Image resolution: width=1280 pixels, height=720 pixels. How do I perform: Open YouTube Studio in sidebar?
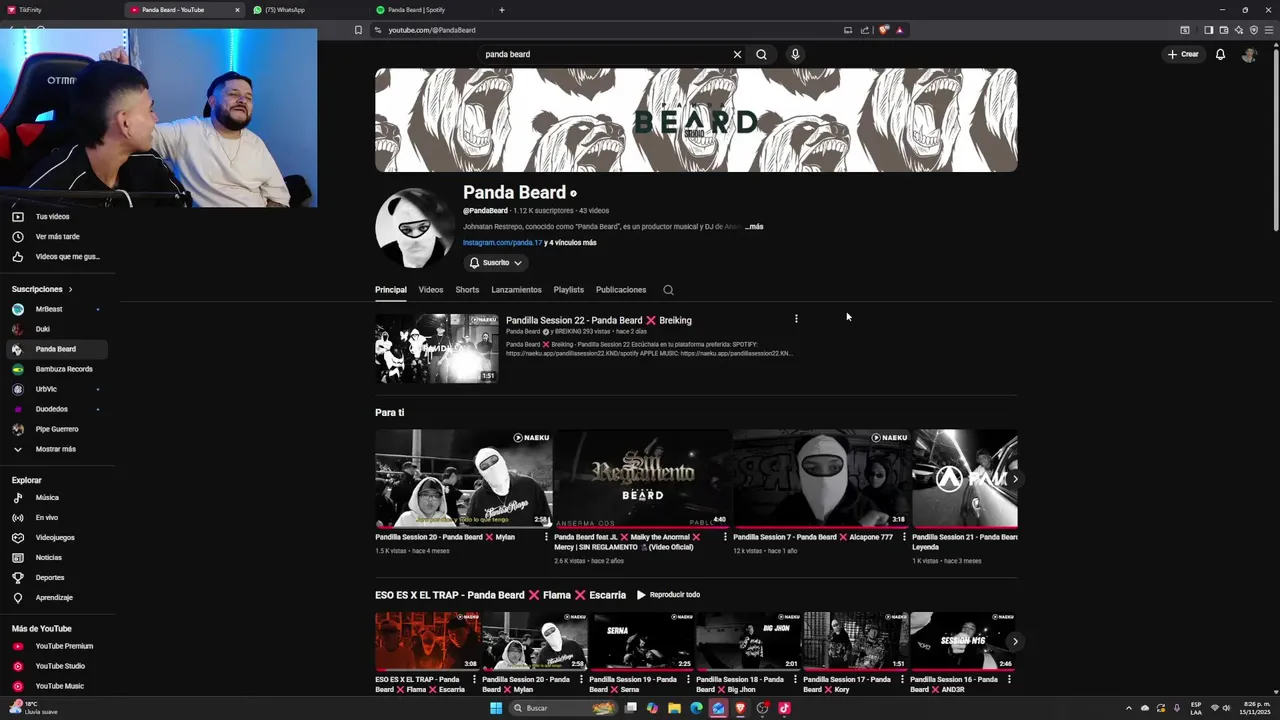coord(57,666)
